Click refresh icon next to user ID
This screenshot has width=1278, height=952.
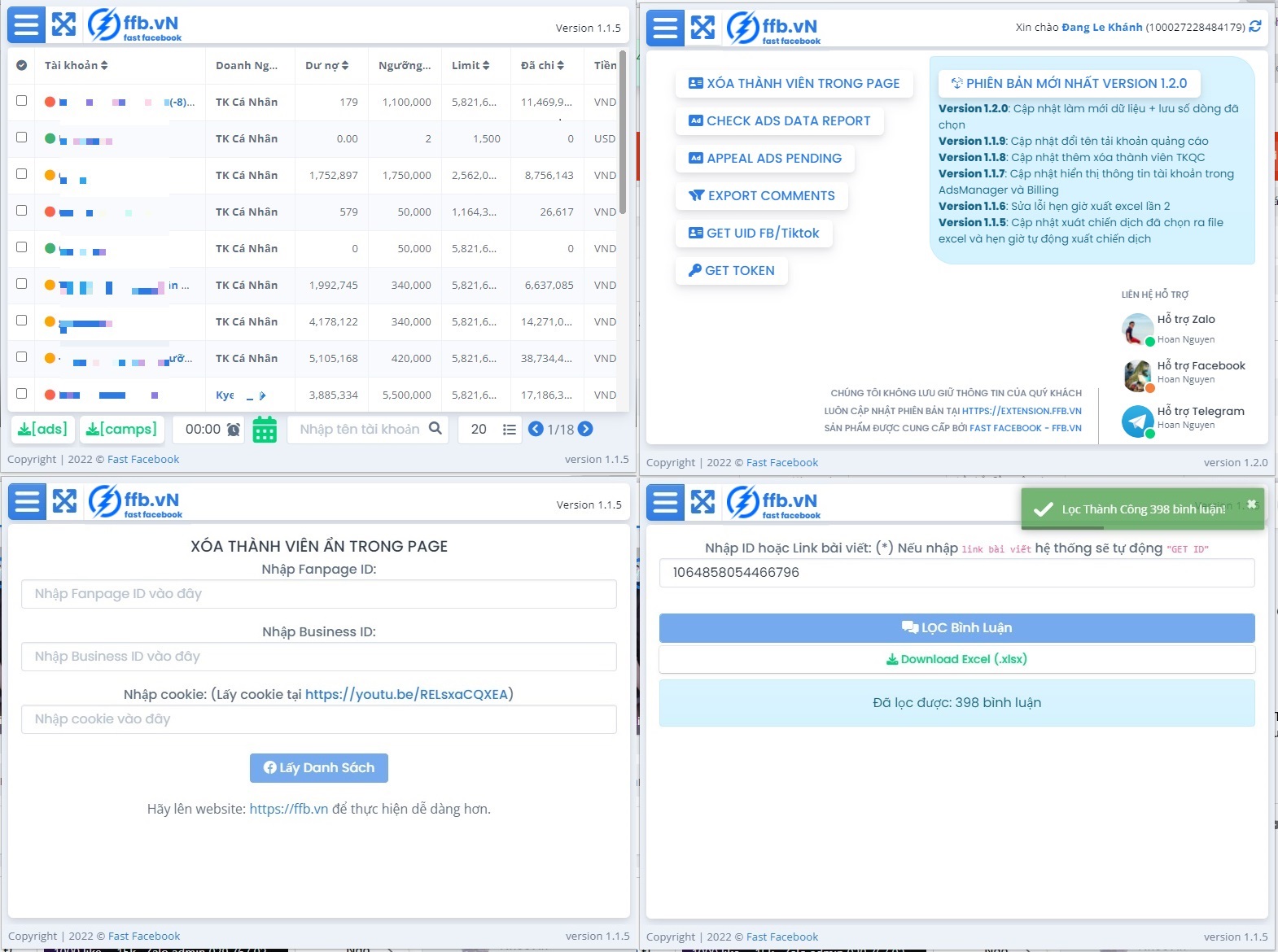[1255, 27]
